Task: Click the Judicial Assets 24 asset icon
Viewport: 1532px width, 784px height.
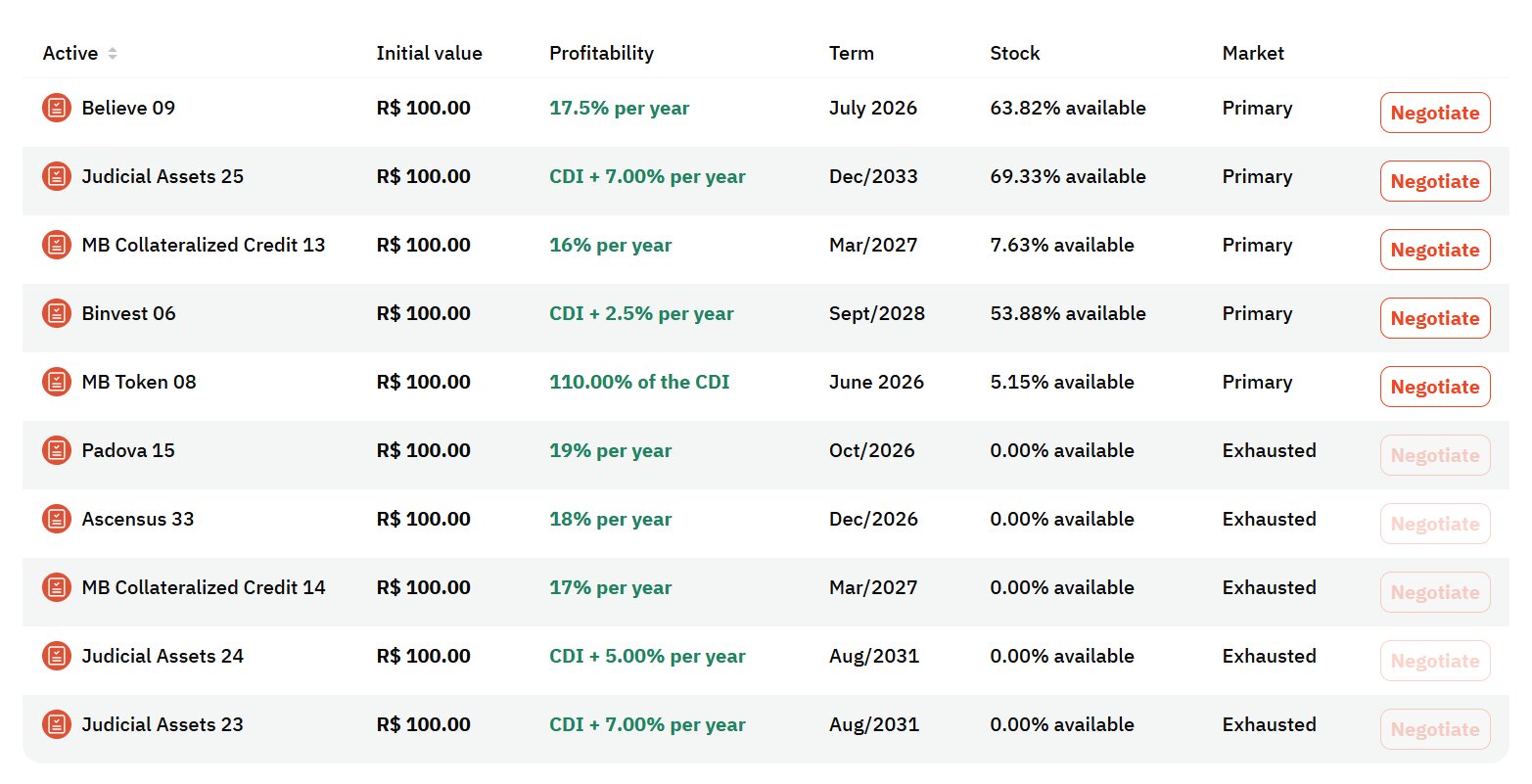Action: (x=56, y=656)
